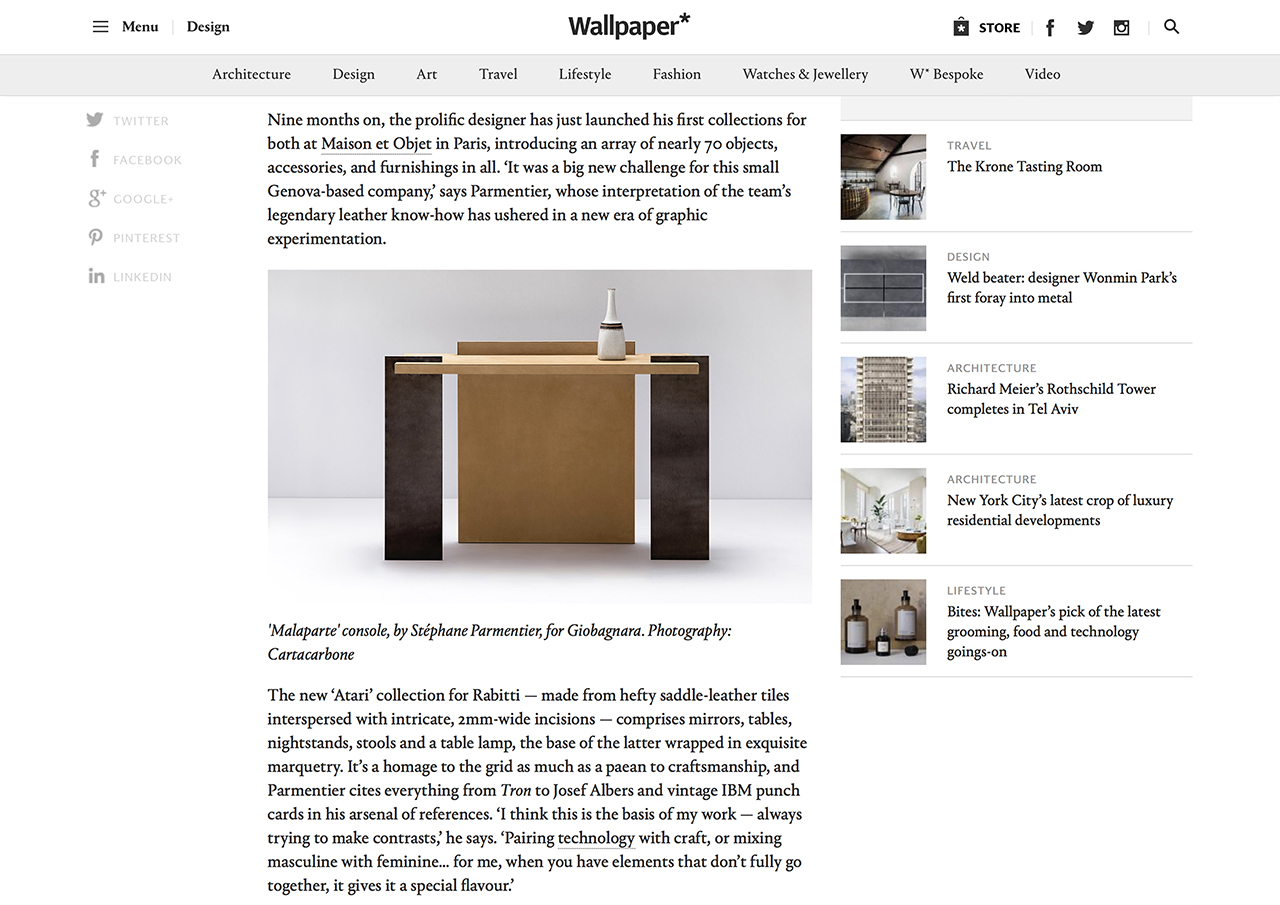
Task: Click the Wallpaper* logo
Action: tap(629, 26)
